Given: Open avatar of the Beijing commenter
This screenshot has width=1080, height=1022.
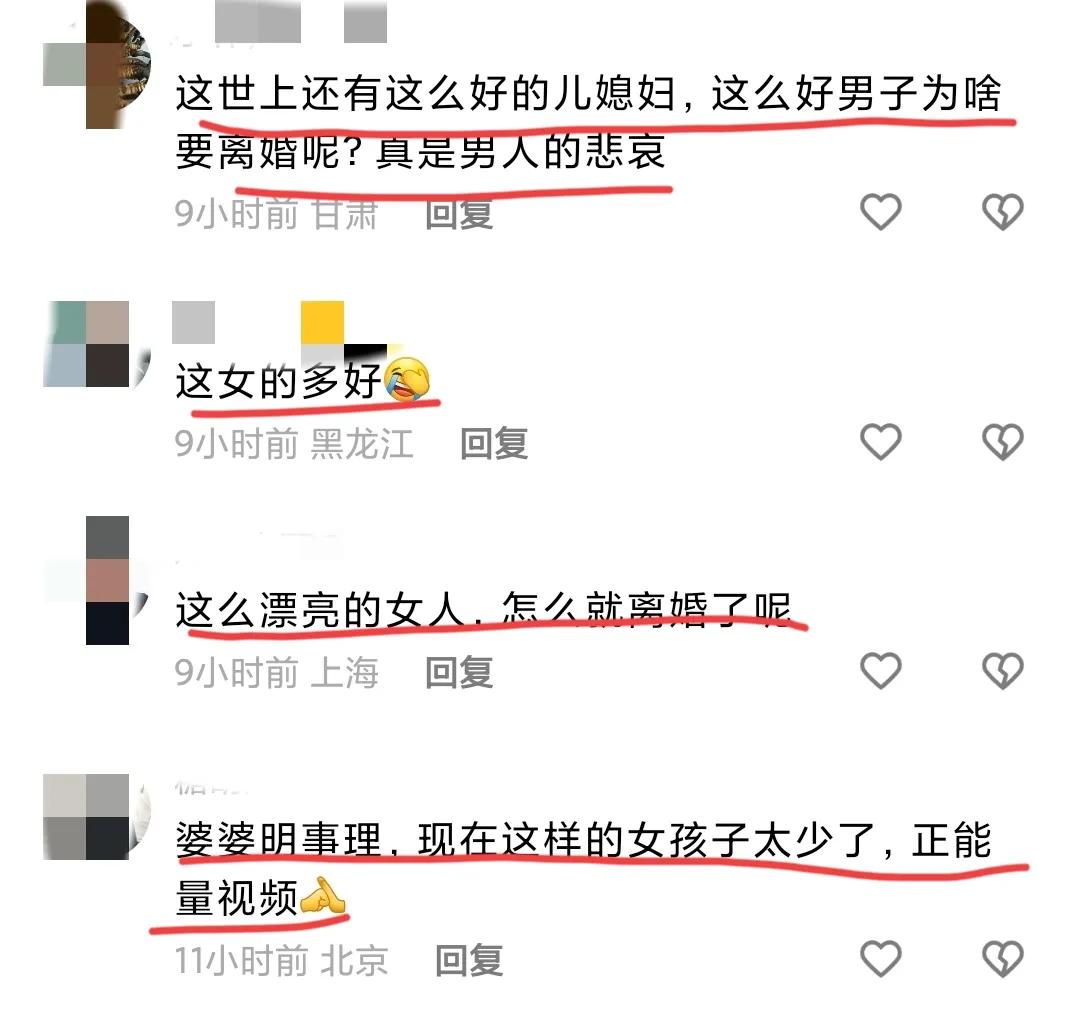Looking at the screenshot, I should tap(97, 817).
